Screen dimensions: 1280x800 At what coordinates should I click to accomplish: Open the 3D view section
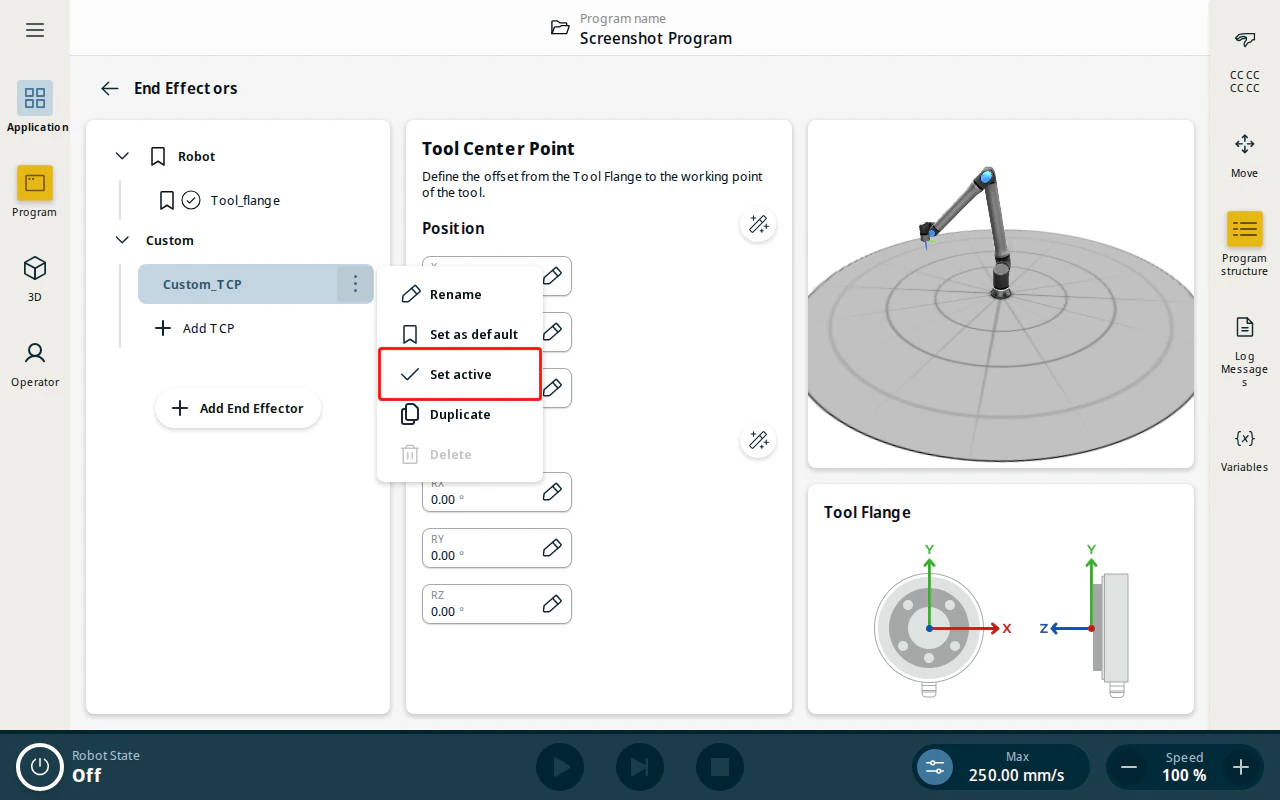[35, 277]
